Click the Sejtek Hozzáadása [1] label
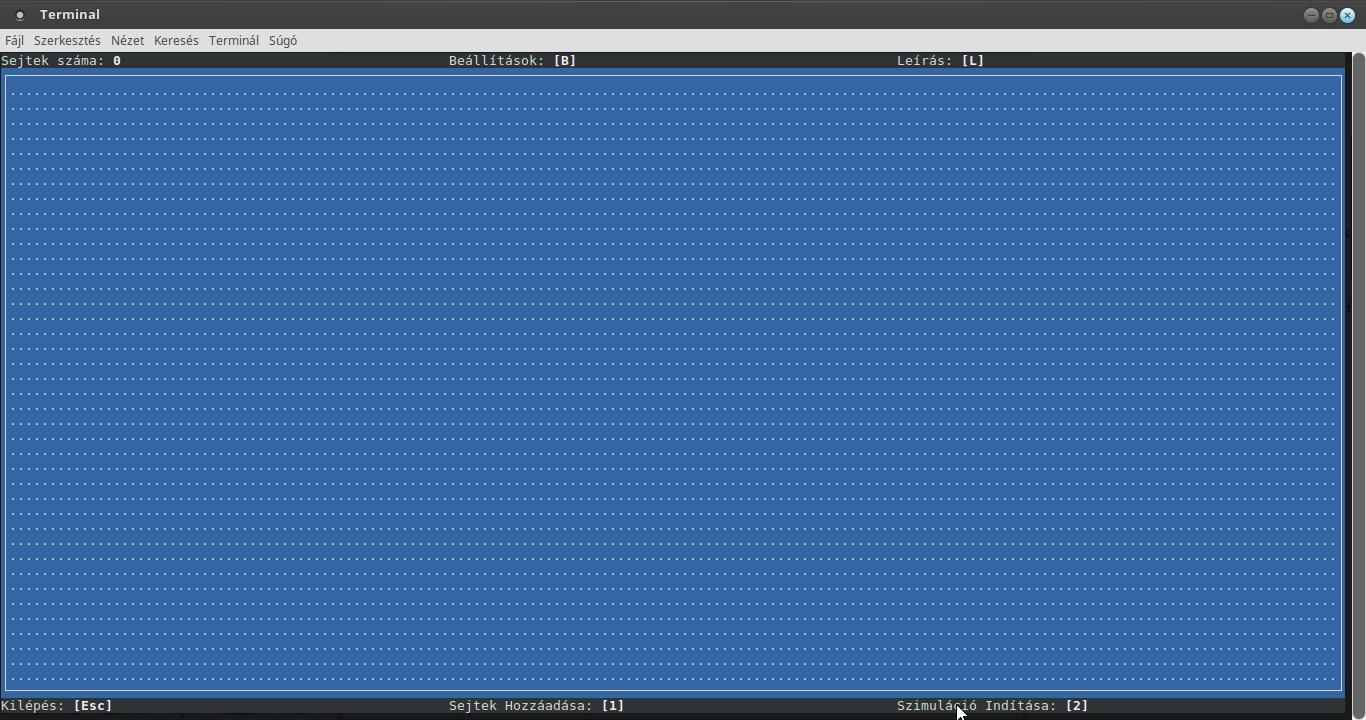This screenshot has height=720, width=1366. click(x=537, y=706)
